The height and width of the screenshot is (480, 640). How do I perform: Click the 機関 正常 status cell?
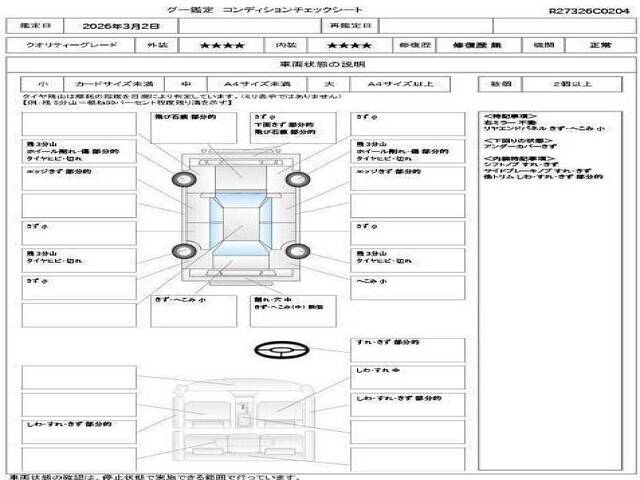(597, 46)
